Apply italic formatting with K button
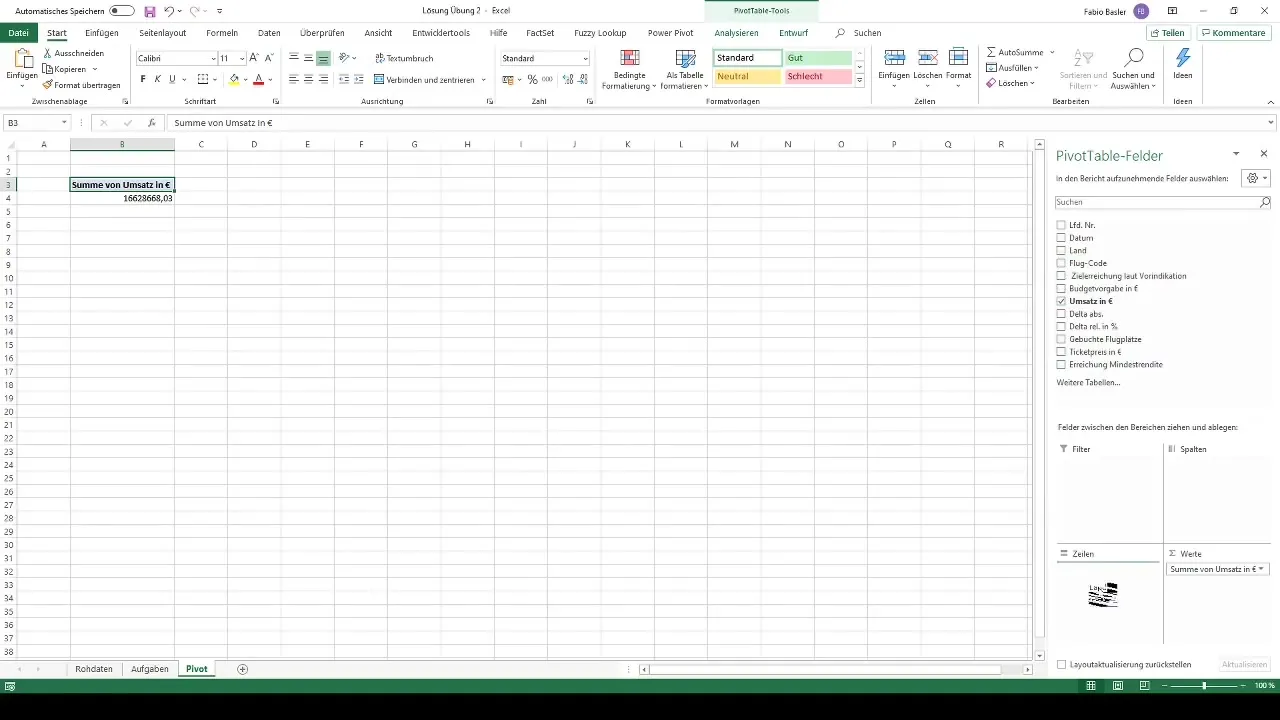 click(x=157, y=79)
